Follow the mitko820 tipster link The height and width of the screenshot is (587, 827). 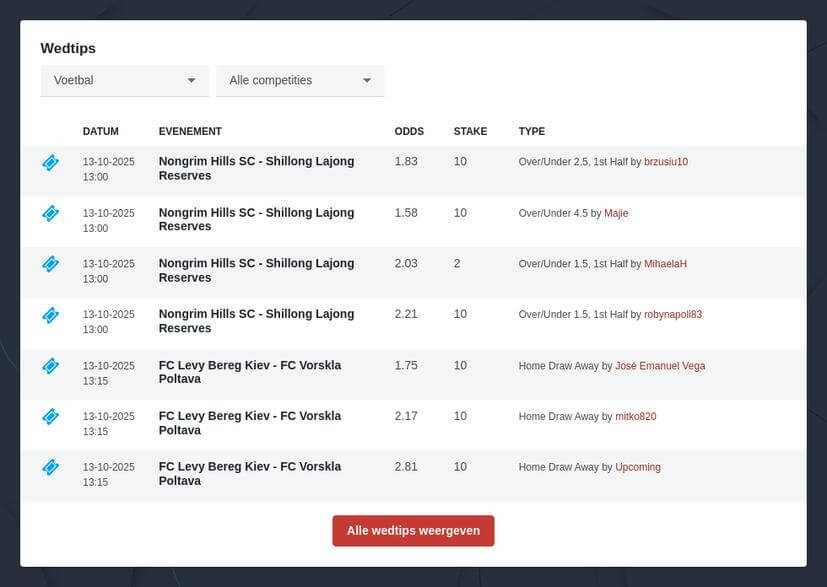635,416
